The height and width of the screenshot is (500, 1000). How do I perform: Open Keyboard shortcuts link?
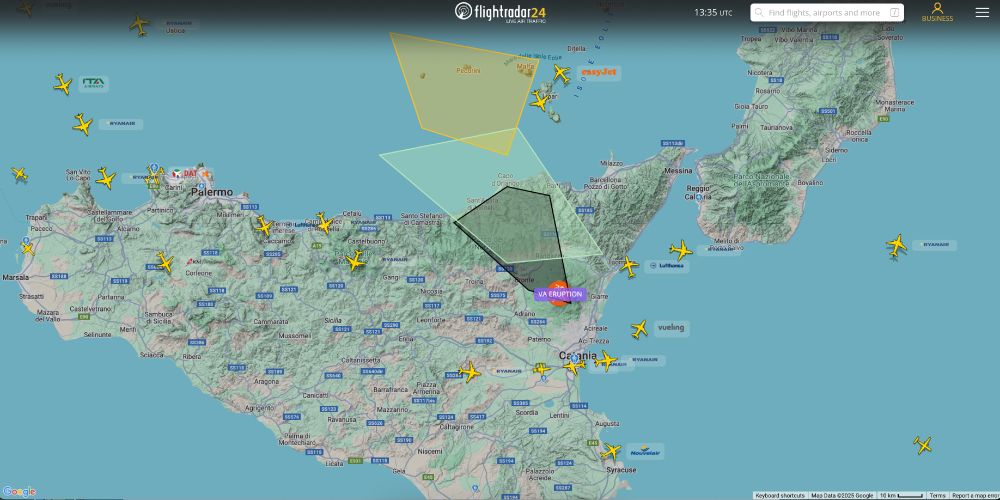pos(779,496)
